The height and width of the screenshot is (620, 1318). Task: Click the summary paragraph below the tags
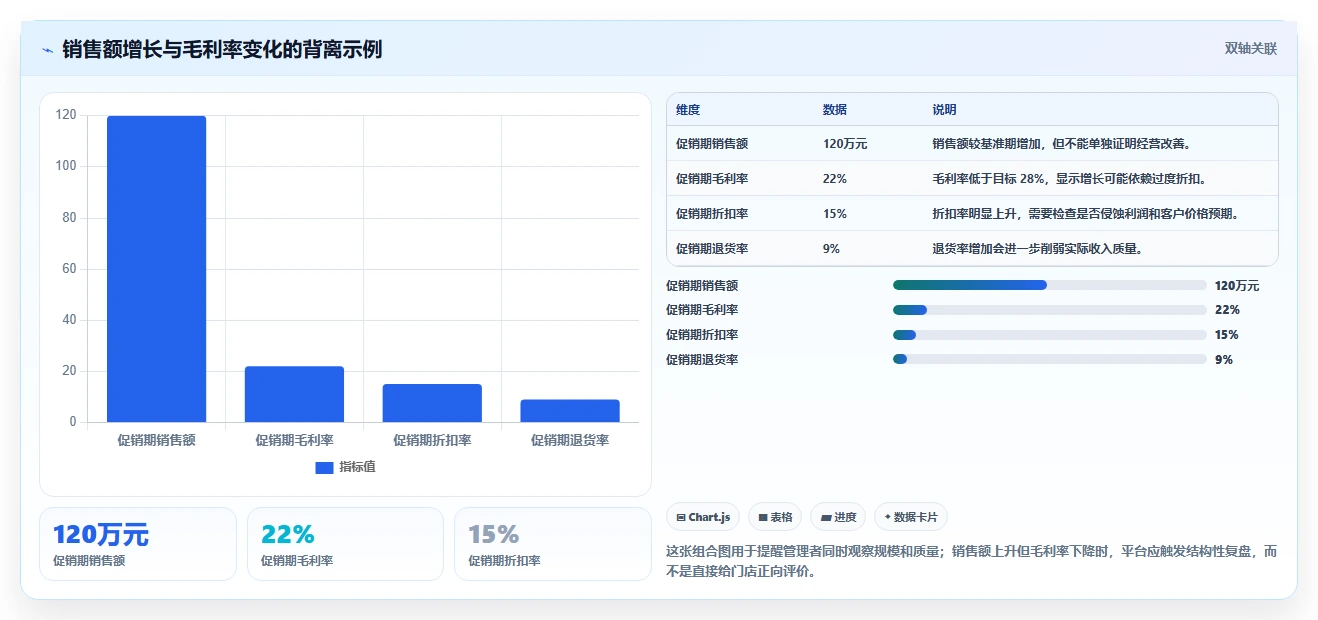pos(972,562)
